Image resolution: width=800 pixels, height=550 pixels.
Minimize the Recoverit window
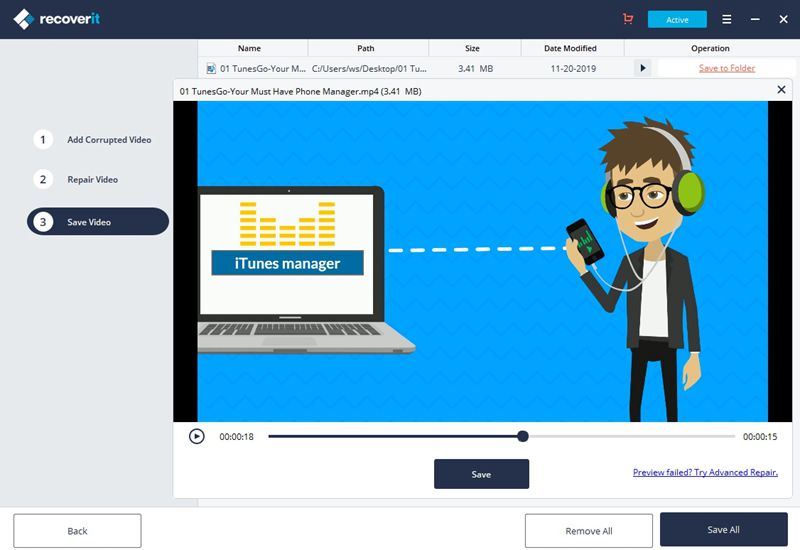coord(755,19)
